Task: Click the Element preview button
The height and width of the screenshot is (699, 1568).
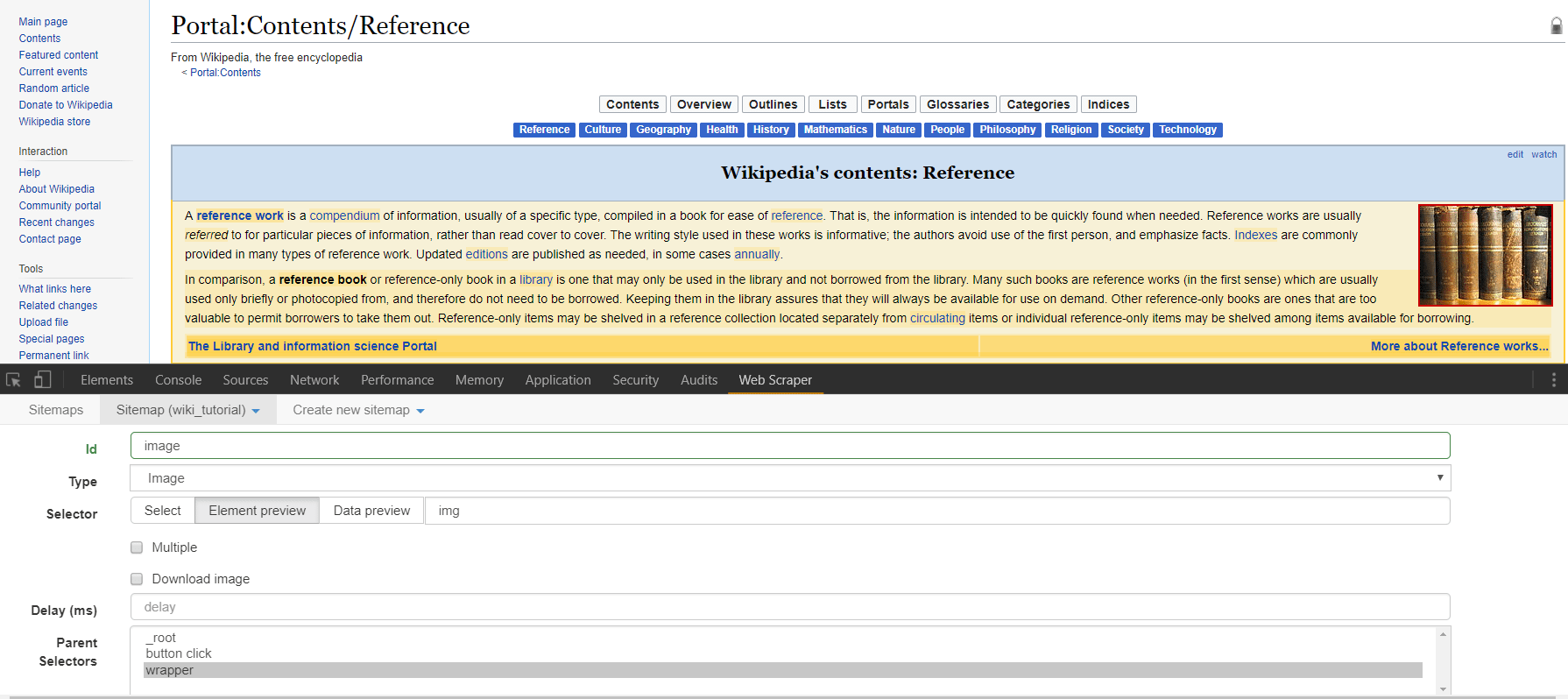Action: pyautogui.click(x=258, y=511)
